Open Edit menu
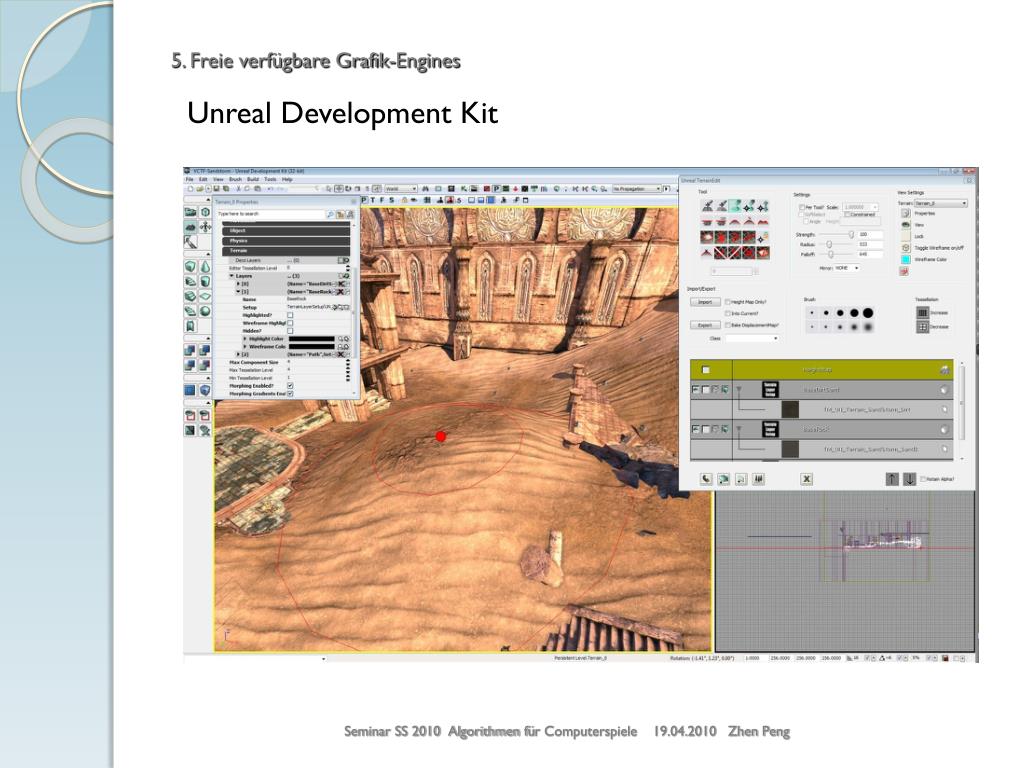This screenshot has height=768, width=1024. tap(203, 179)
